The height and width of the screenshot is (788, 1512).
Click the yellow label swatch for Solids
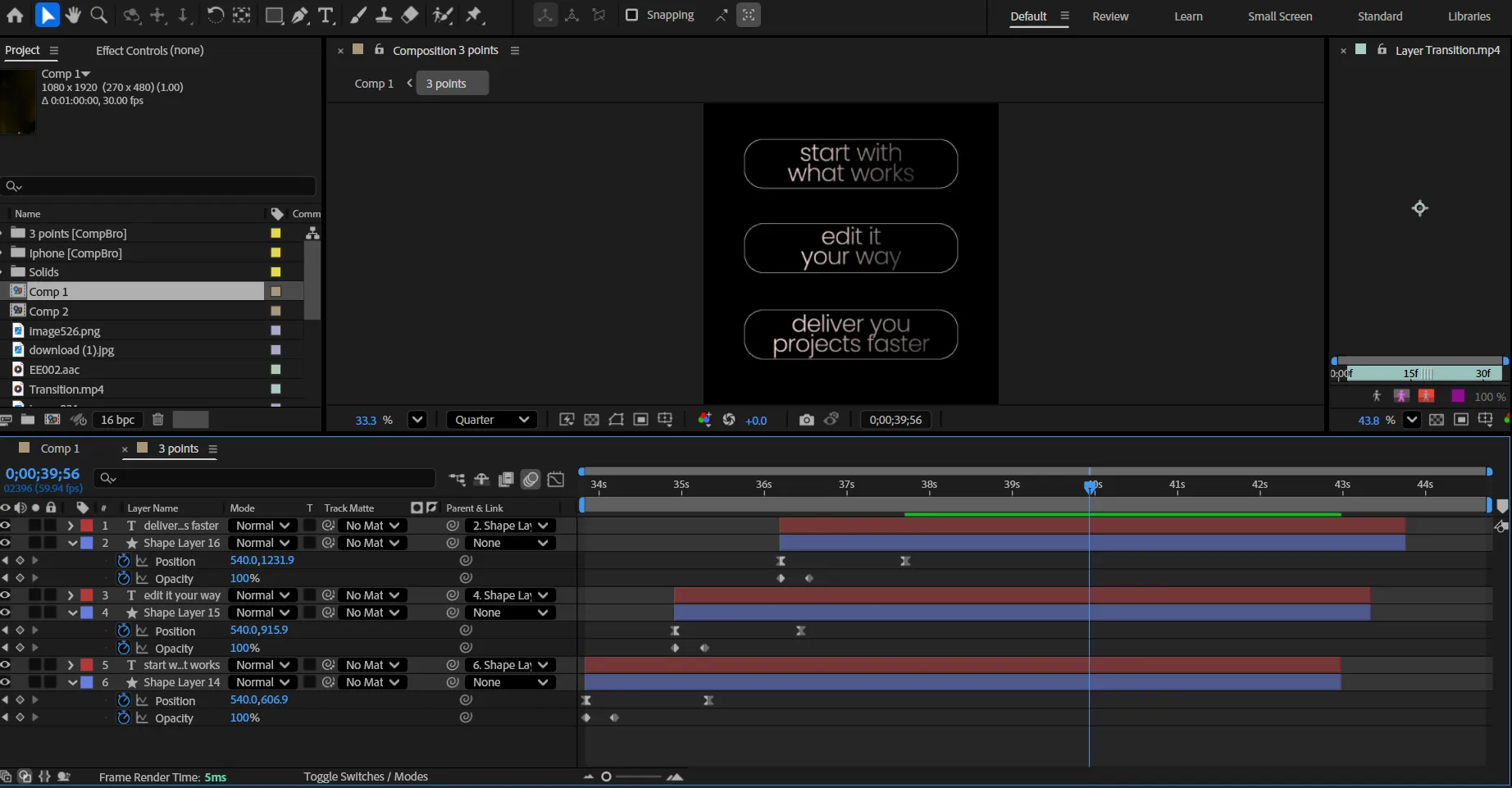point(276,272)
